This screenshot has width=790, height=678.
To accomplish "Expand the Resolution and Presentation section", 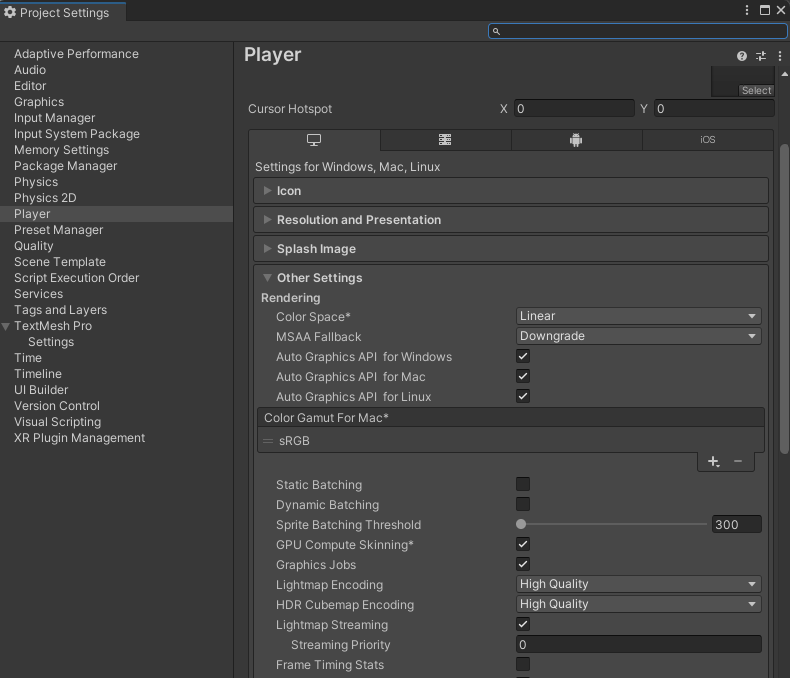I will 358,220.
